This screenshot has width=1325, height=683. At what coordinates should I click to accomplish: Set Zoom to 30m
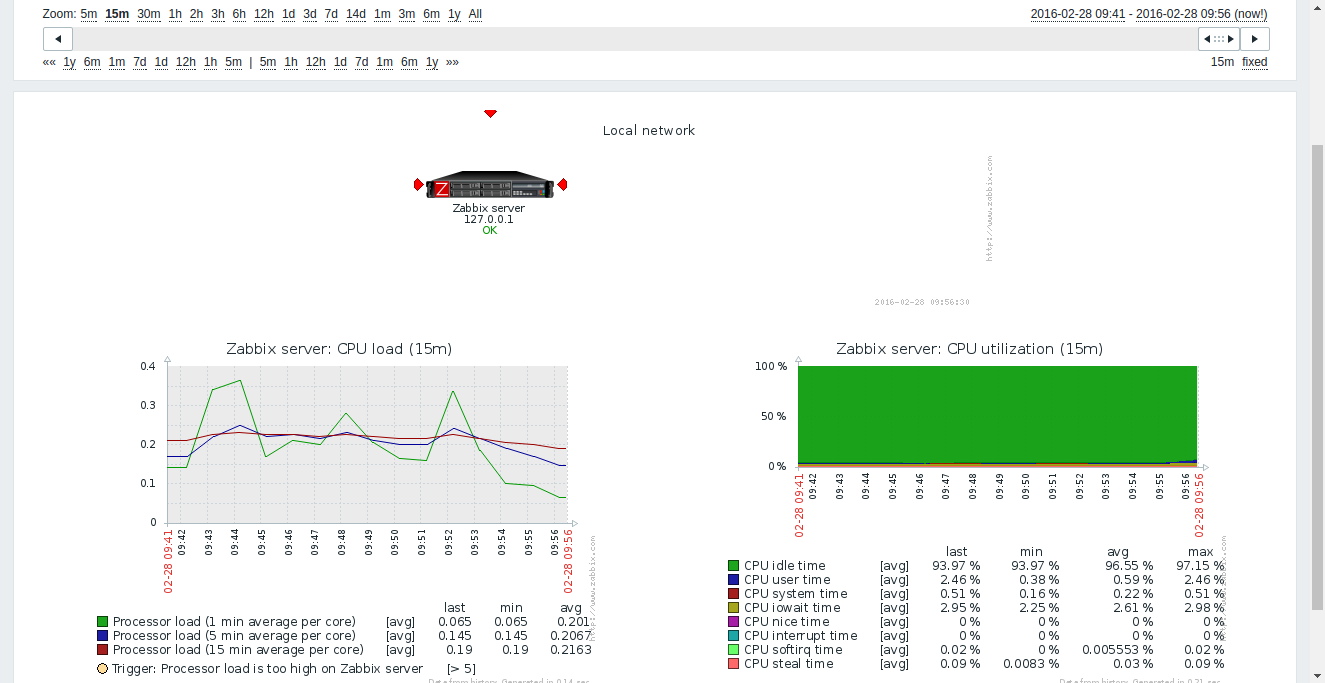(x=149, y=14)
